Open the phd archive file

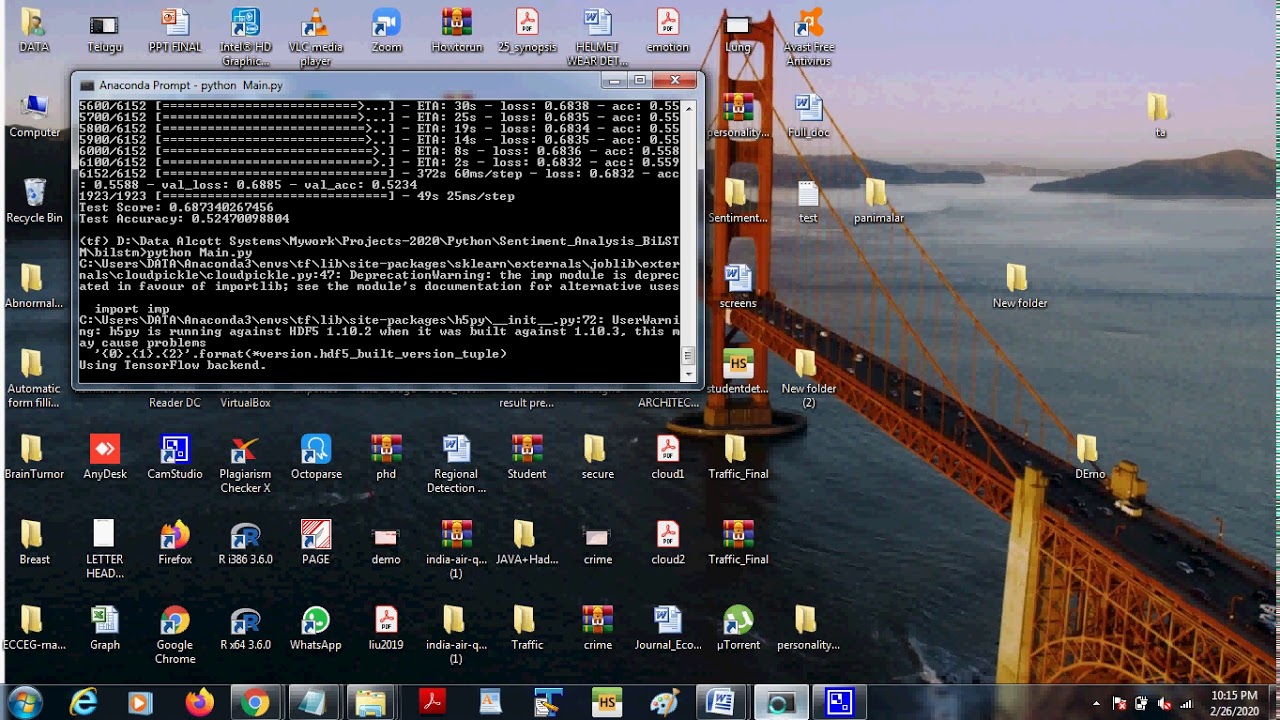tap(386, 458)
